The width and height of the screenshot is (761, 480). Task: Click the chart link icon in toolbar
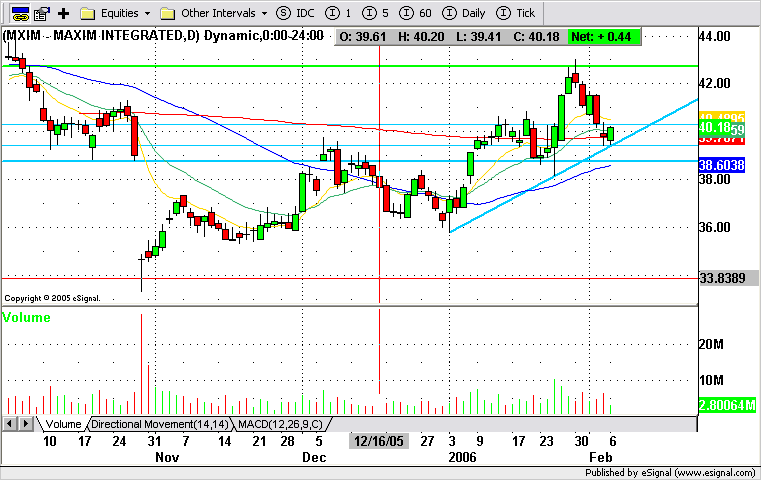tap(20, 13)
